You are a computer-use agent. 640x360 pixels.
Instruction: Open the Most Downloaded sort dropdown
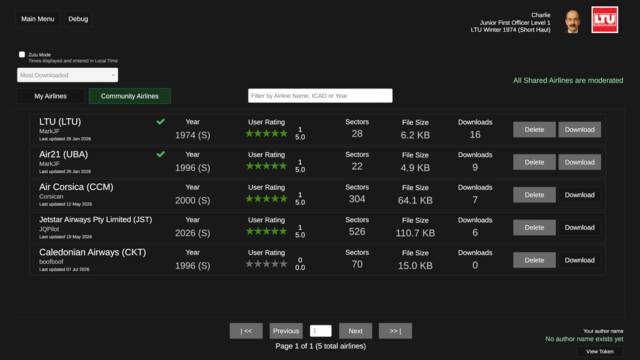click(67, 75)
